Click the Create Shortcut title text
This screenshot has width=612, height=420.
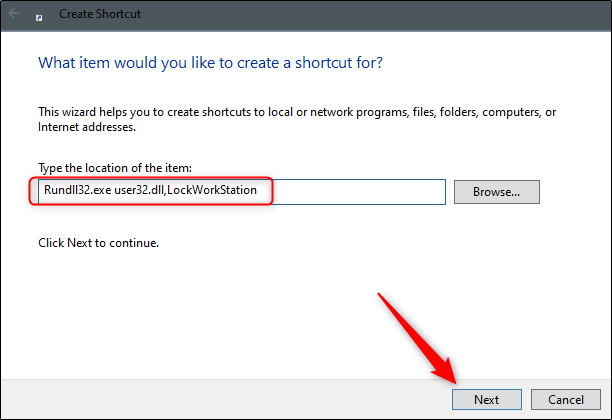tap(100, 14)
